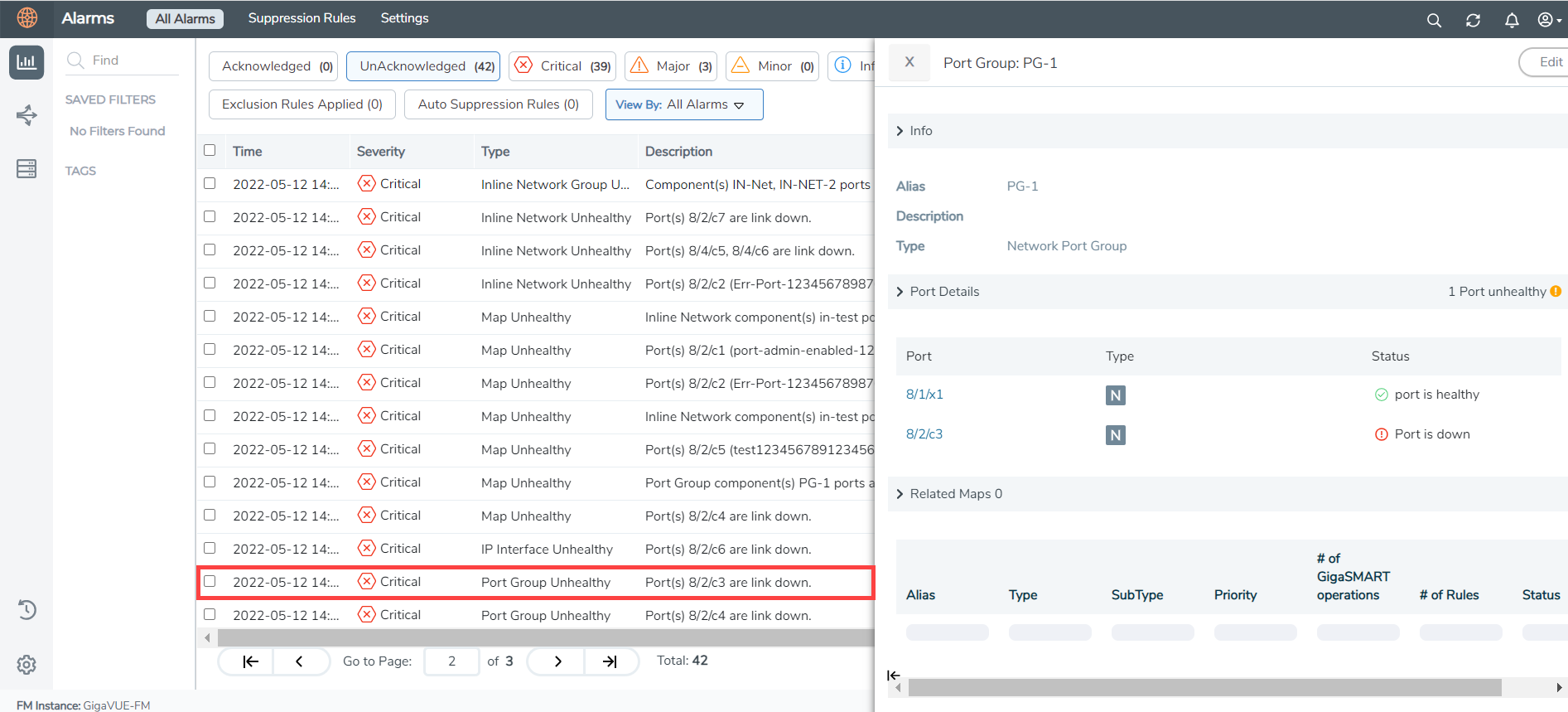Check the Port Group Unhealthy 8/2/c3 alarm row

click(210, 582)
